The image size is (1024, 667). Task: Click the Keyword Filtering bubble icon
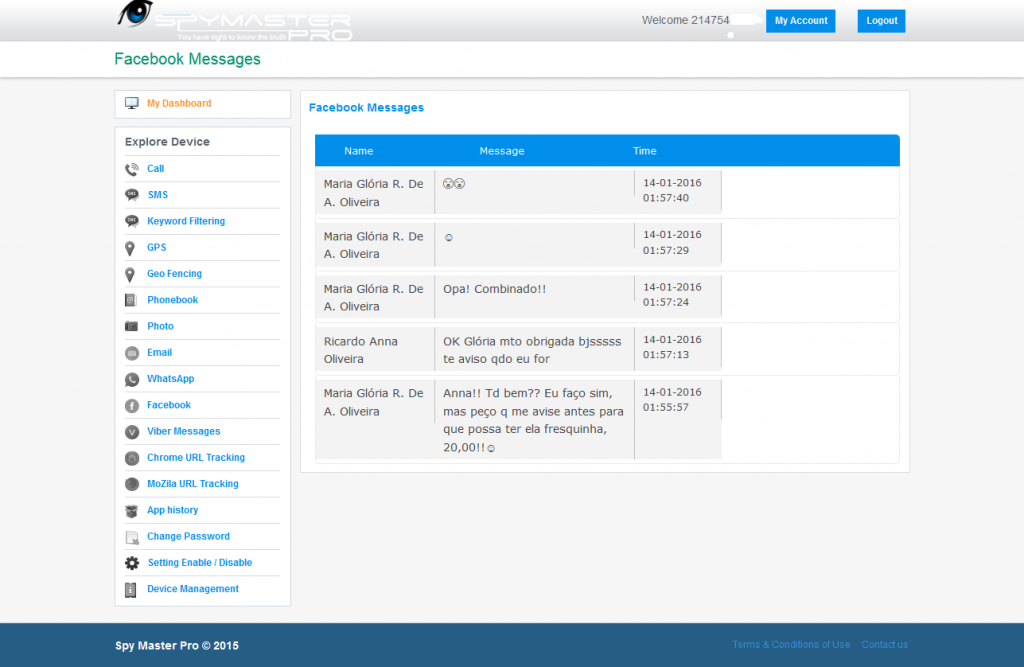[132, 221]
